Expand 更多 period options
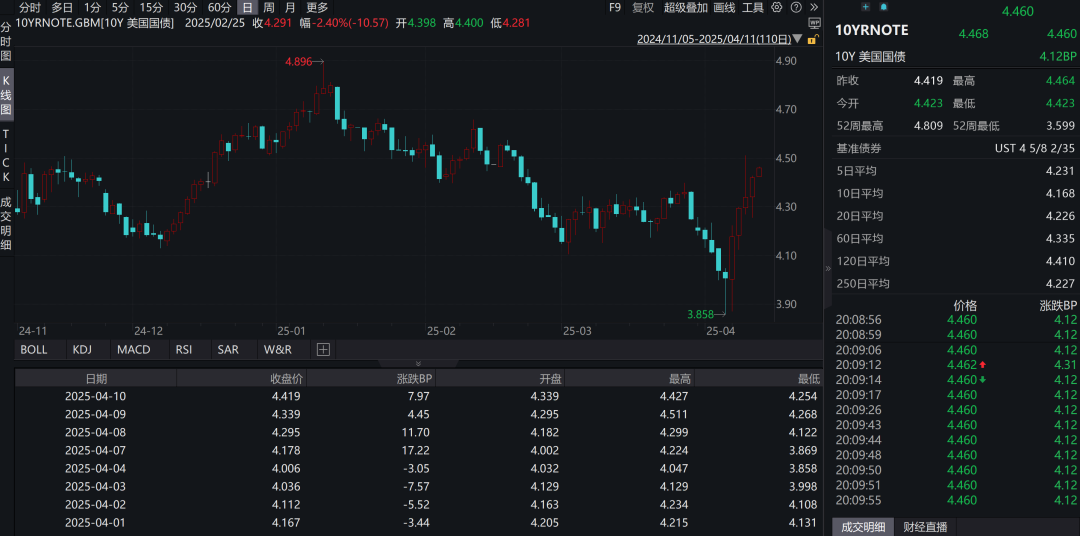Viewport: 1080px width, 536px height. click(x=317, y=7)
